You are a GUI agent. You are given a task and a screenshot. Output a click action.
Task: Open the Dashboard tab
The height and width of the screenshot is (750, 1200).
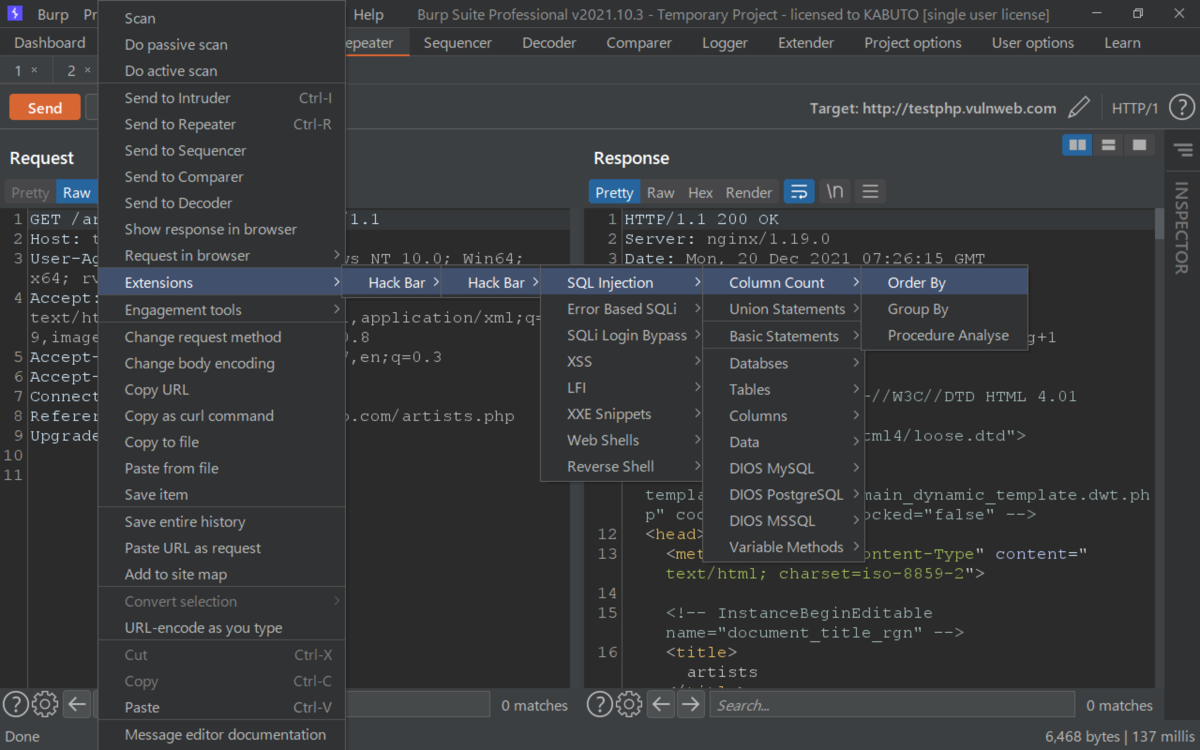tap(50, 43)
